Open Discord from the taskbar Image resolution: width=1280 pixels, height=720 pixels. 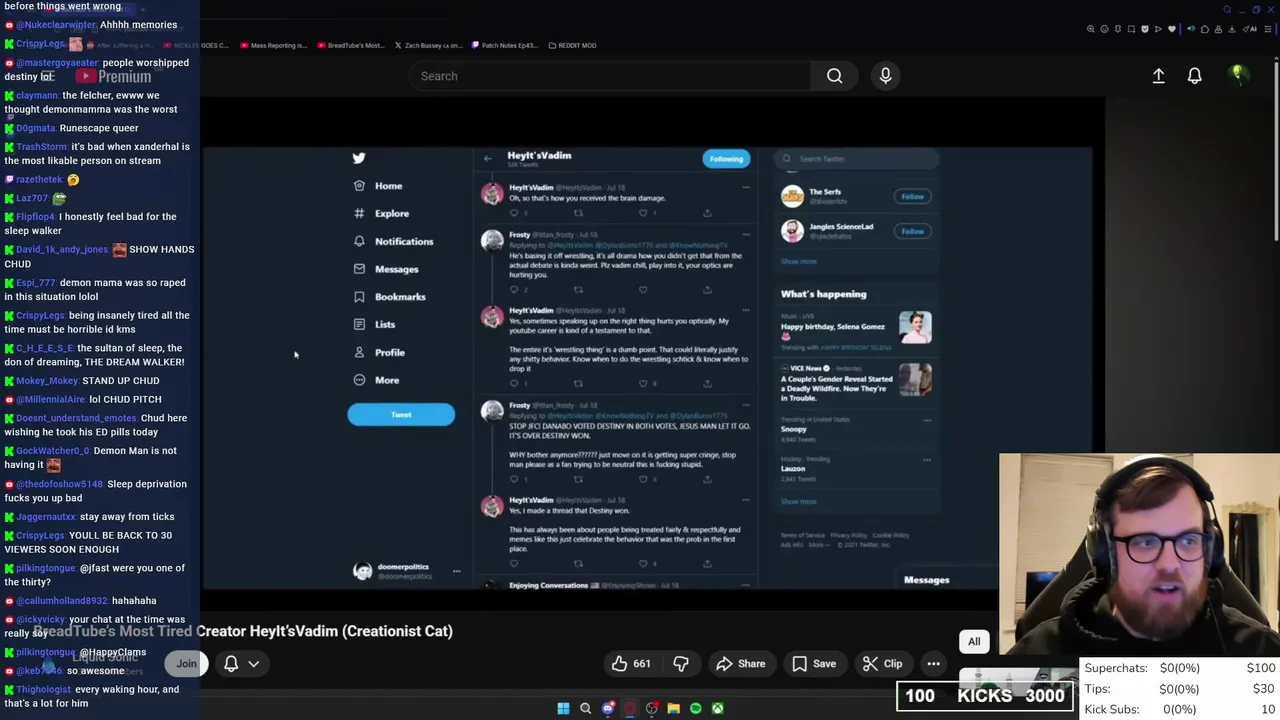click(x=608, y=708)
